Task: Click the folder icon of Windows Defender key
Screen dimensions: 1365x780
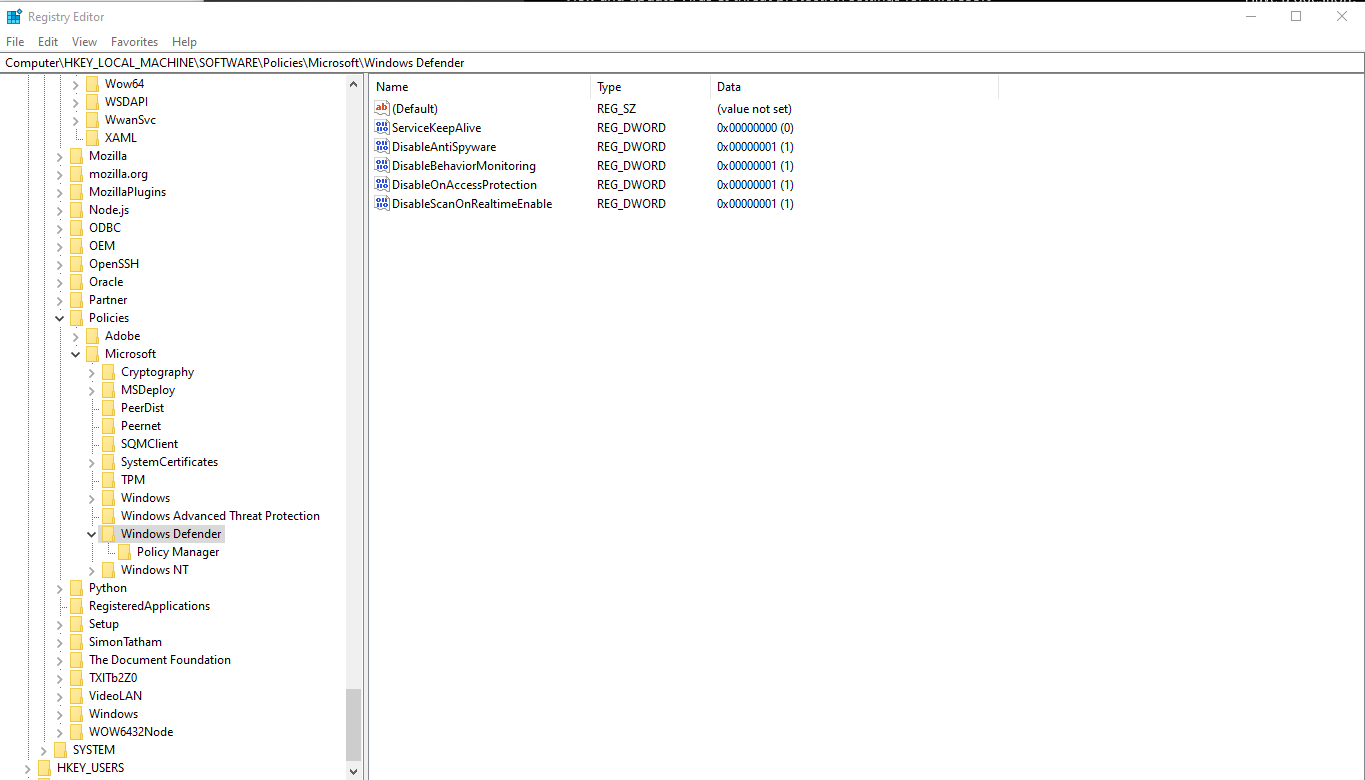Action: [x=108, y=533]
